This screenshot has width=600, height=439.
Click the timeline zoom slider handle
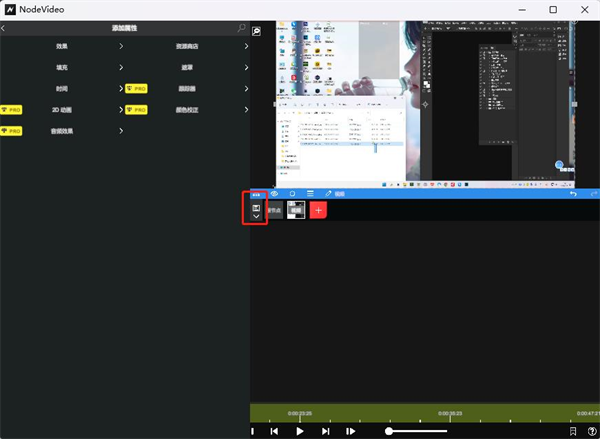(390, 431)
